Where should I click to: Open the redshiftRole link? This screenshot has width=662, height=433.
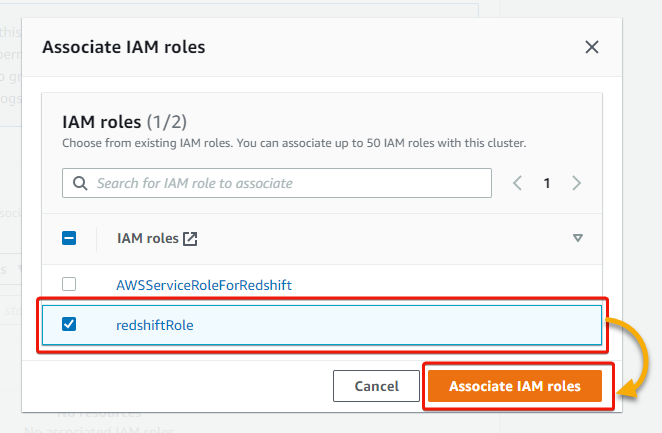pyautogui.click(x=155, y=325)
